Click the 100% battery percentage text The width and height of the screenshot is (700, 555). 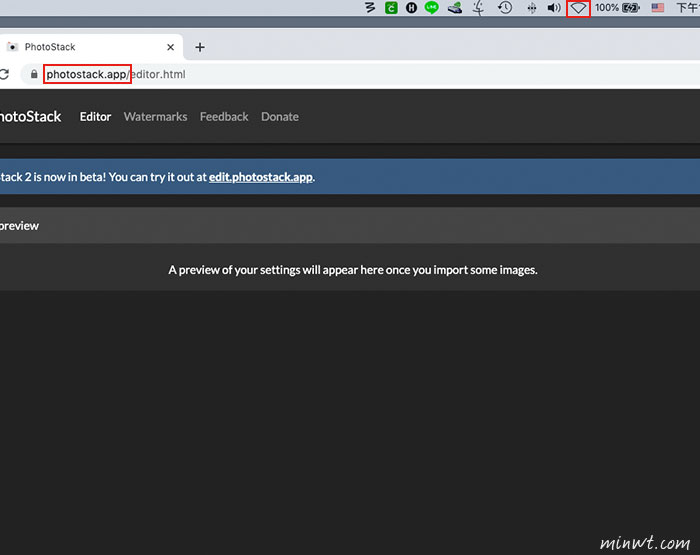607,8
